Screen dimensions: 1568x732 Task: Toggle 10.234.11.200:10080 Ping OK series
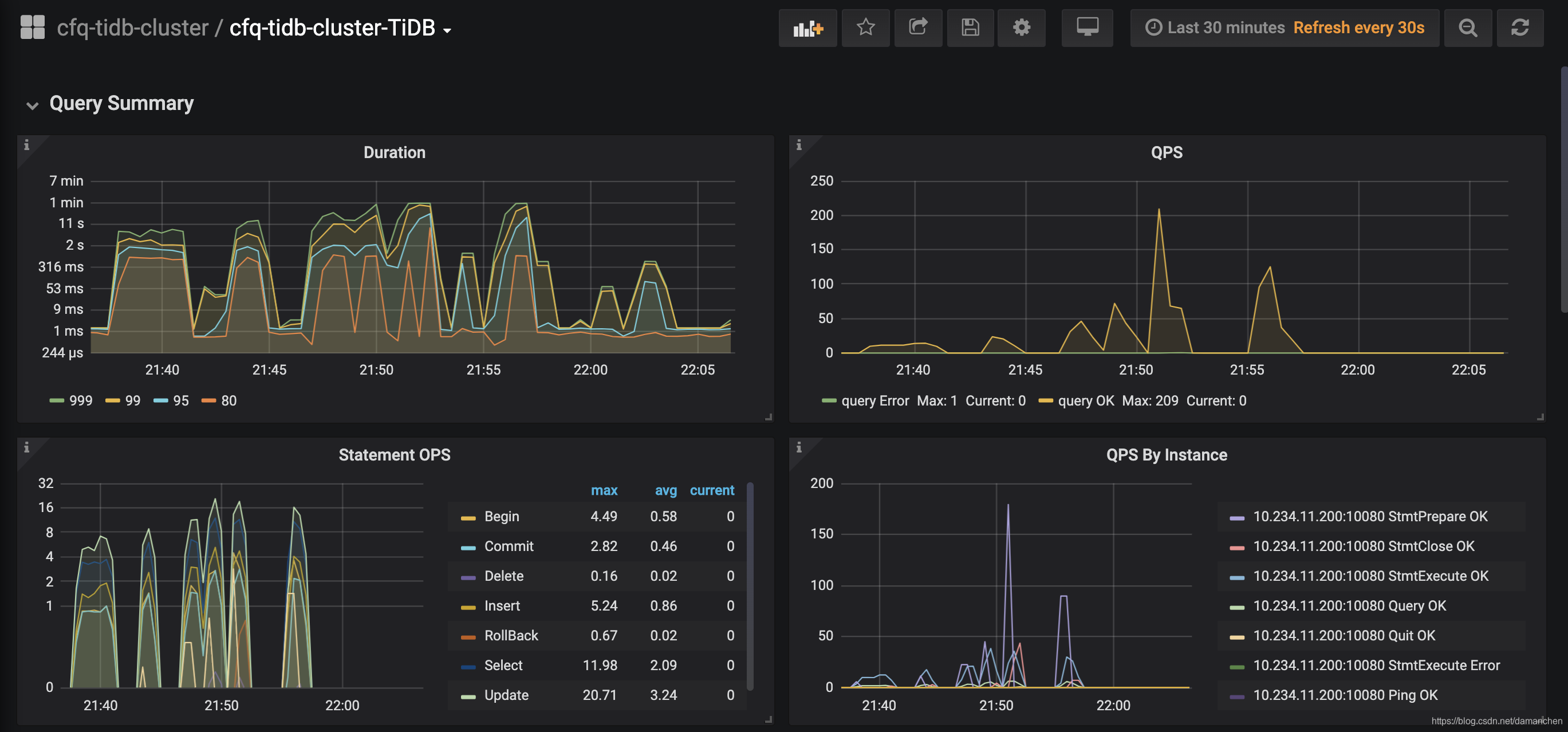pyautogui.click(x=1345, y=695)
